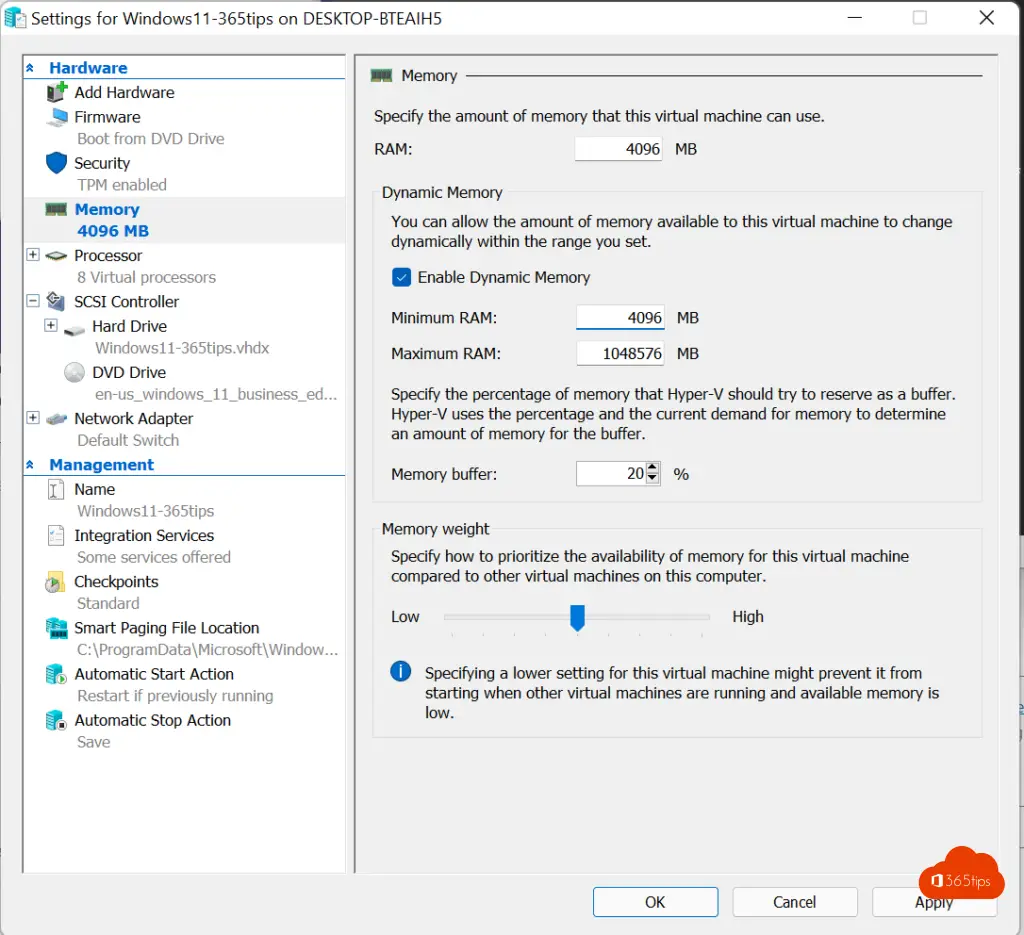The image size is (1024, 935).
Task: Click the Name text-cursor icon
Action: click(56, 489)
